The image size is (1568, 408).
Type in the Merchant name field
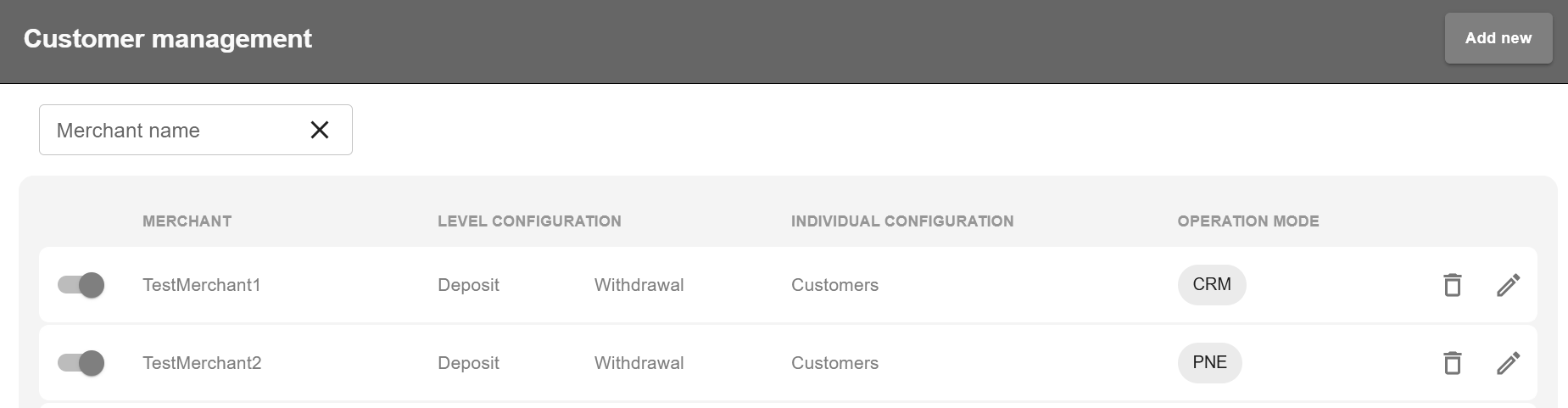170,130
